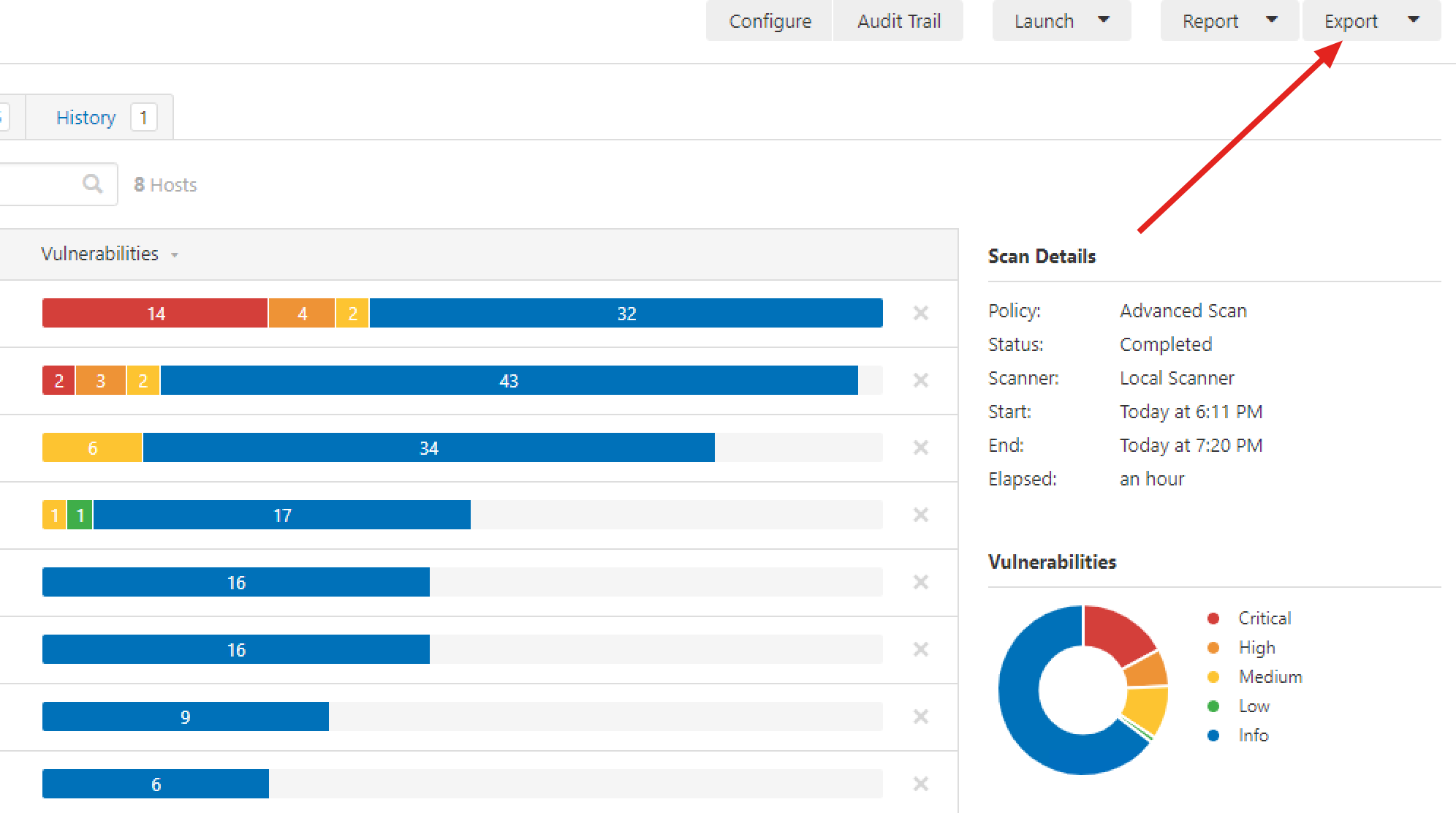Click the search magnifier icon

(92, 184)
